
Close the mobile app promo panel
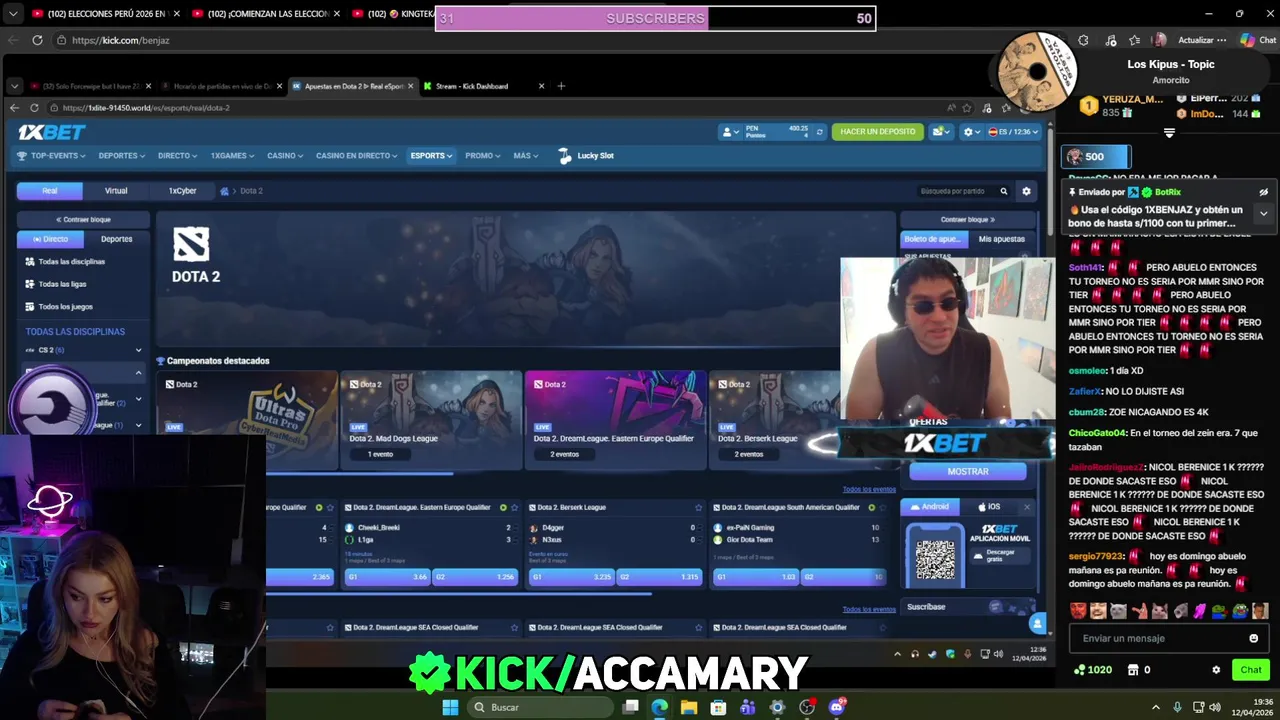(1026, 507)
